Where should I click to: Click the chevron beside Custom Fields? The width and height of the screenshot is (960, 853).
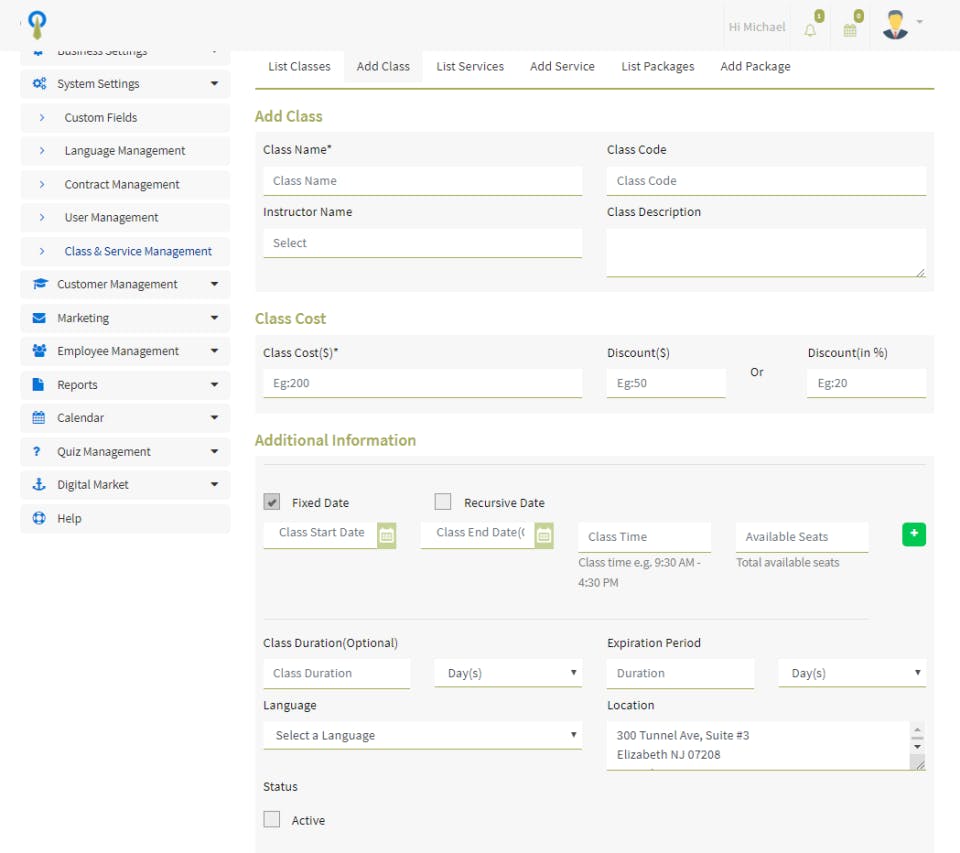pos(42,117)
